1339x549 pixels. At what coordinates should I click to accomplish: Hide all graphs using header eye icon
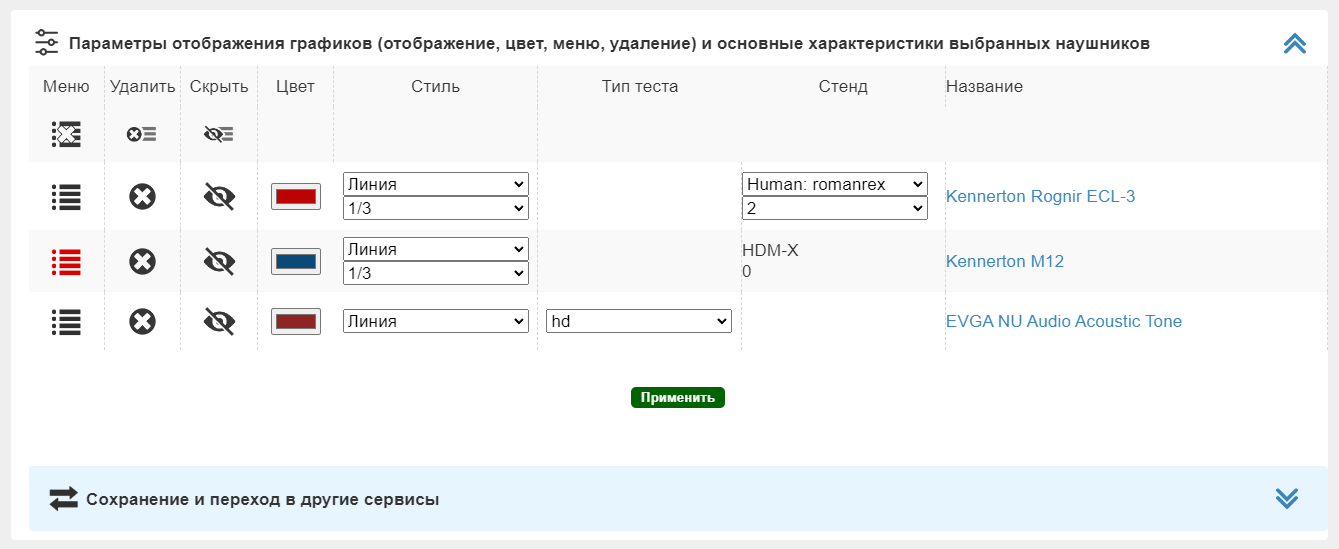pos(219,134)
